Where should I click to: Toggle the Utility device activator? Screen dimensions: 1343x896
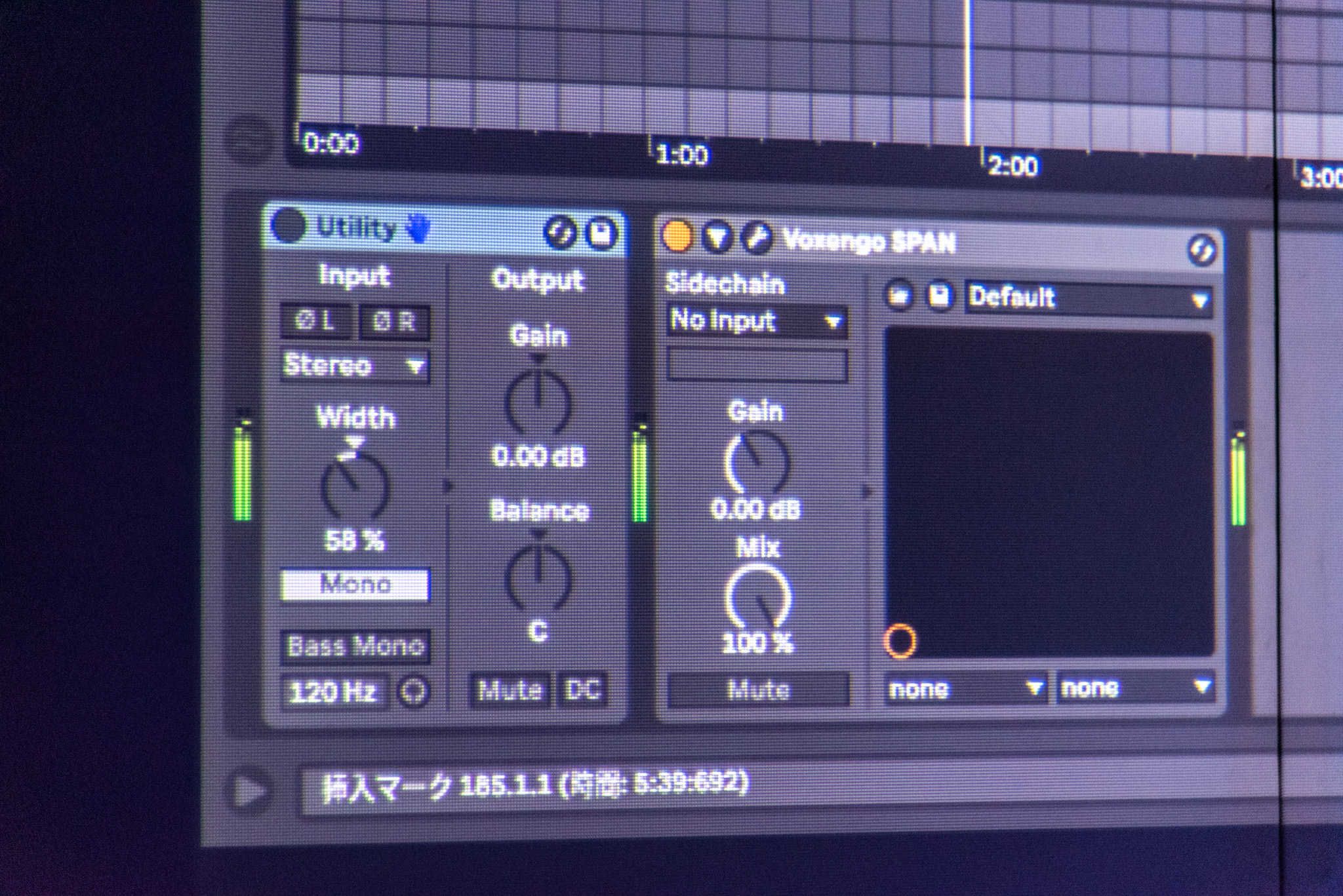[289, 225]
